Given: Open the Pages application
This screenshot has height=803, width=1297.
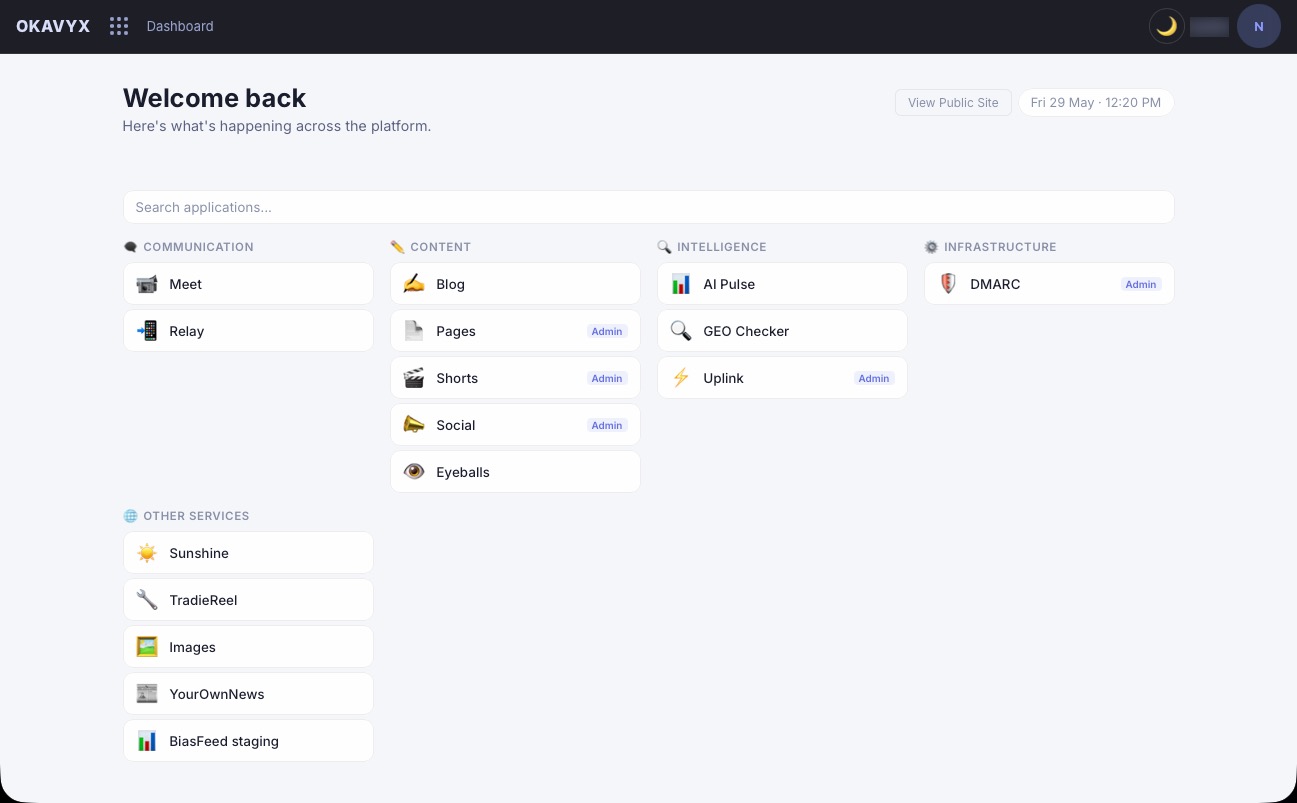Looking at the screenshot, I should point(515,331).
